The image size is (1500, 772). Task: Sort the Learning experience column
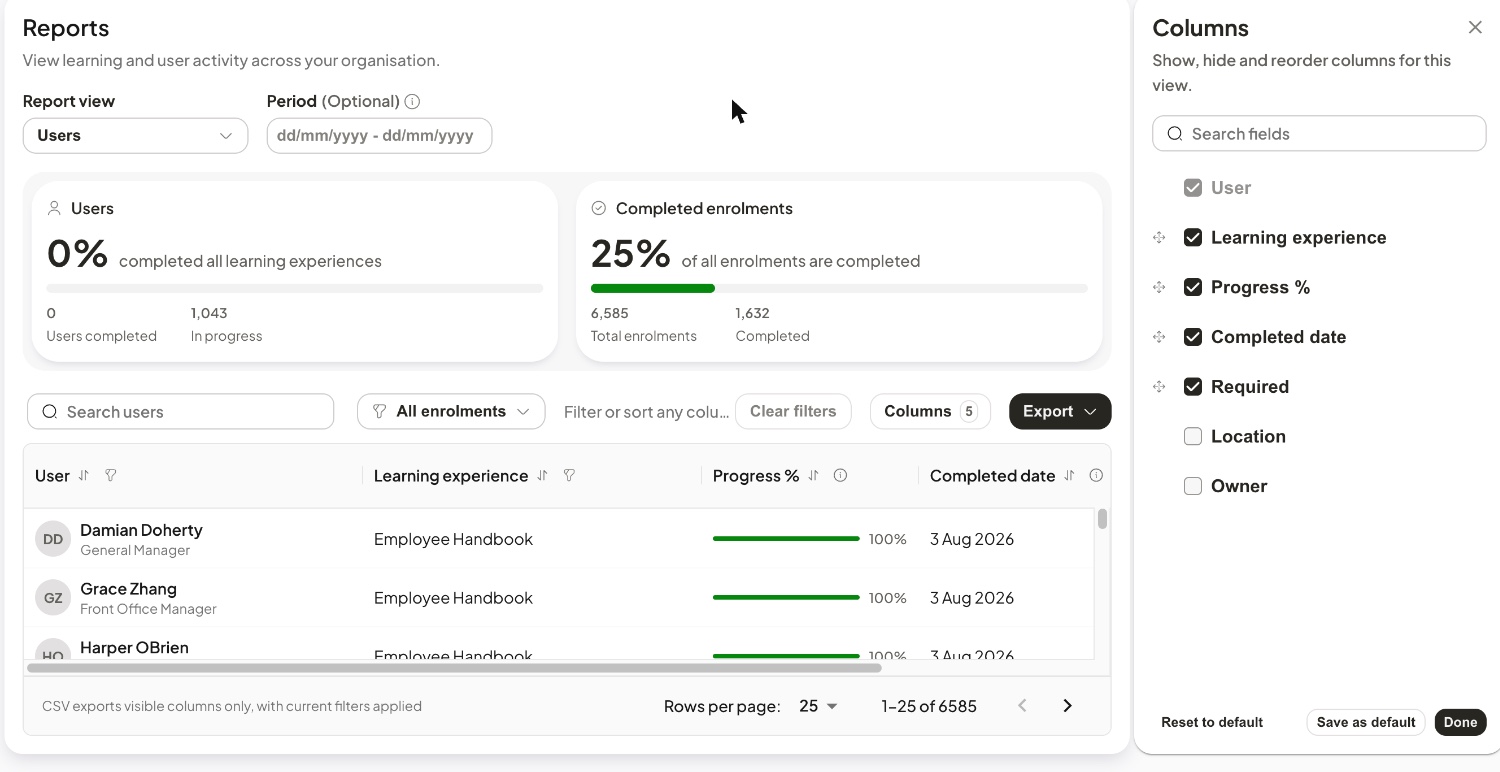pos(542,476)
